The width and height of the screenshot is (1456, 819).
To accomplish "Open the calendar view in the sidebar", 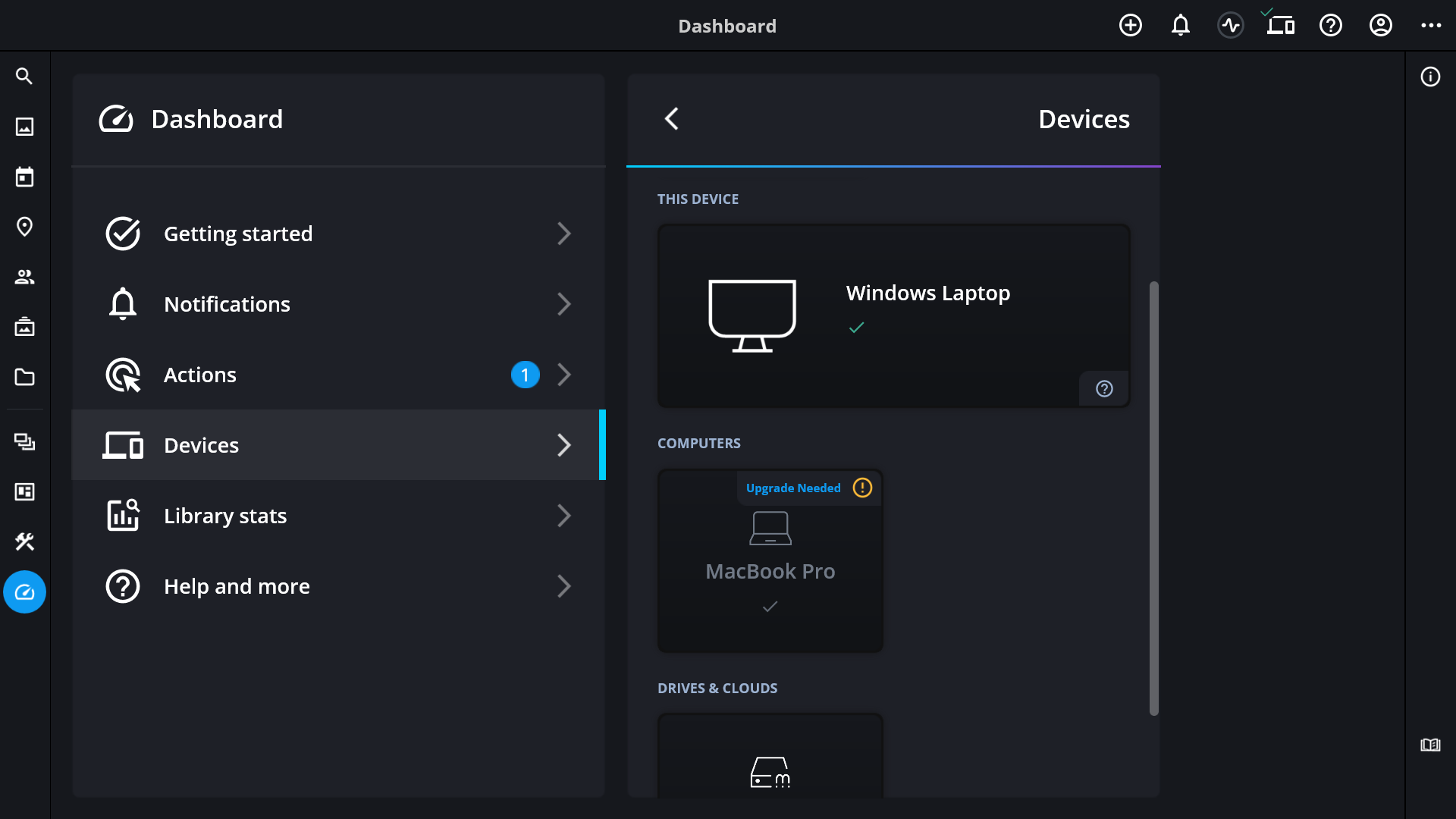I will [x=24, y=177].
